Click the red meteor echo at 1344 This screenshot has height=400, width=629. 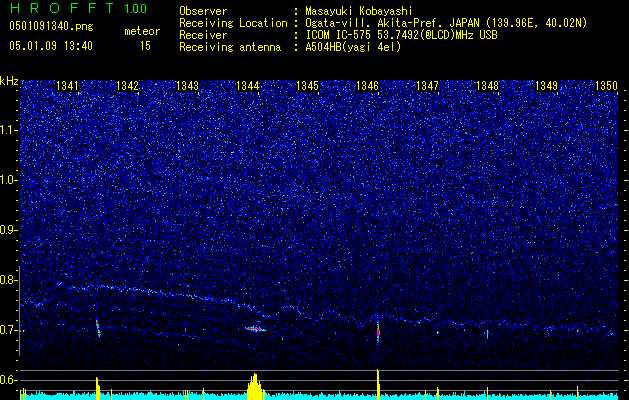pyautogui.click(x=255, y=329)
